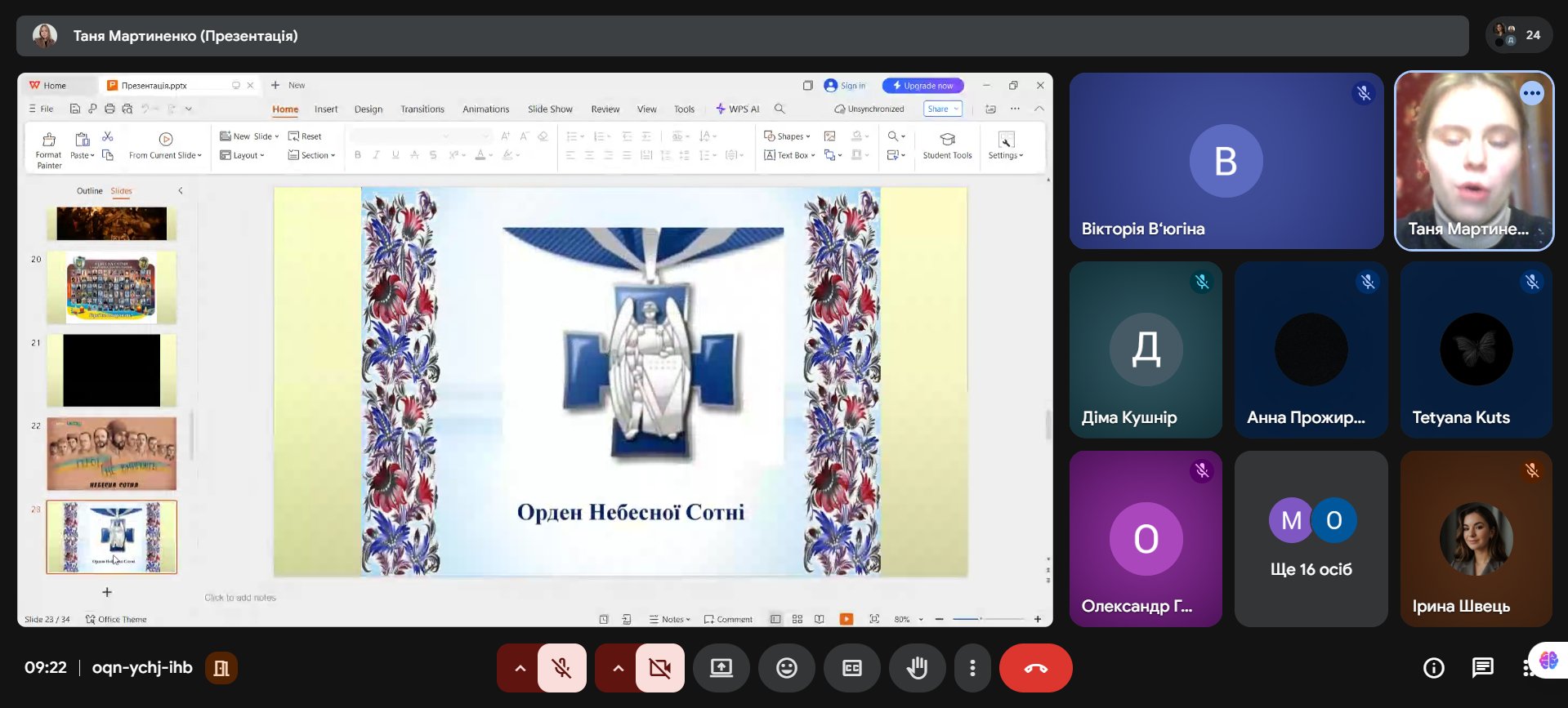Raise hand in the meeting
Viewport: 1568px width, 708px height.
917,668
